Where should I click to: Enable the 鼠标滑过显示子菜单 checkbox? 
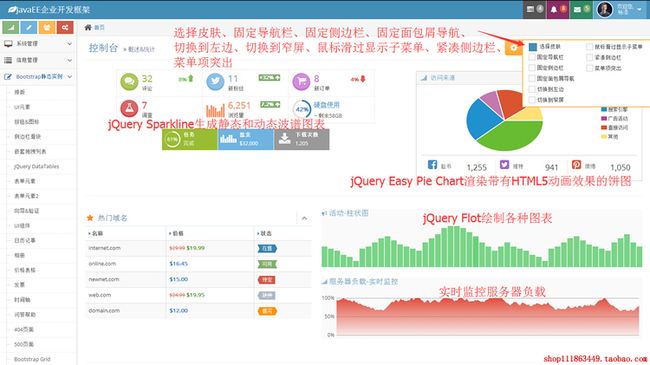tap(589, 47)
